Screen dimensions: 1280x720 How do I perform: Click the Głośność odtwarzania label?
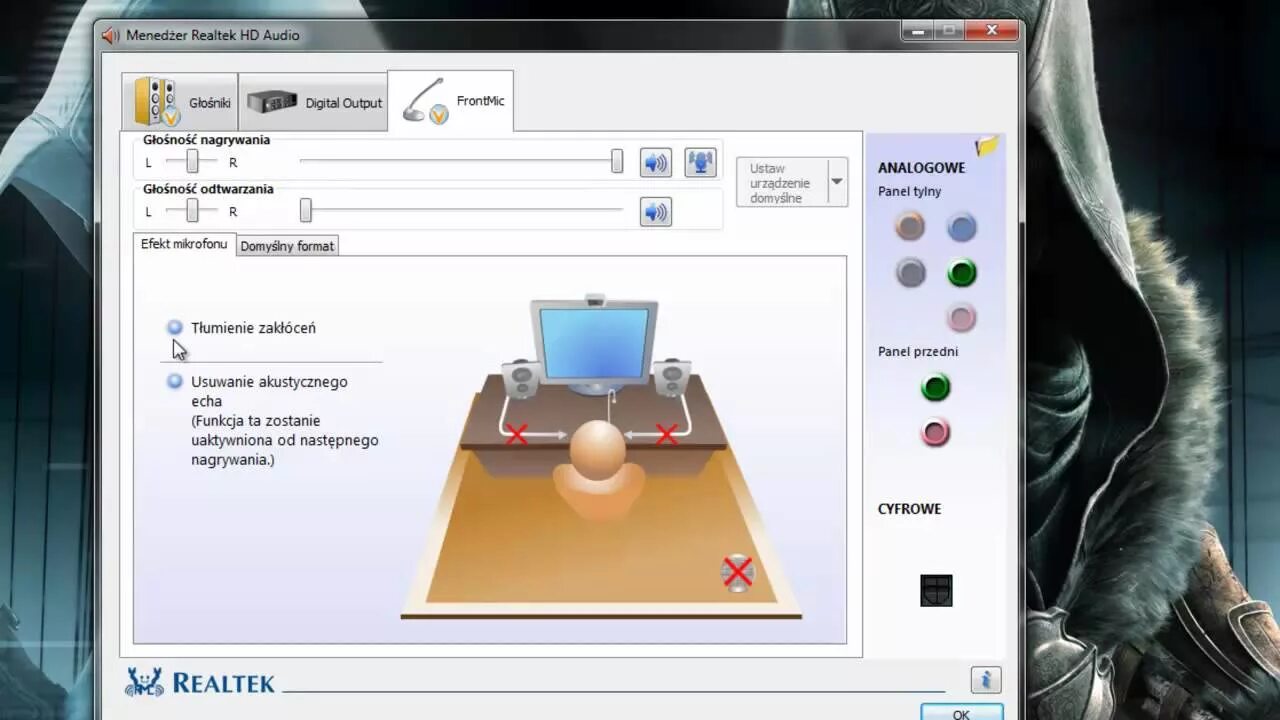tap(208, 189)
